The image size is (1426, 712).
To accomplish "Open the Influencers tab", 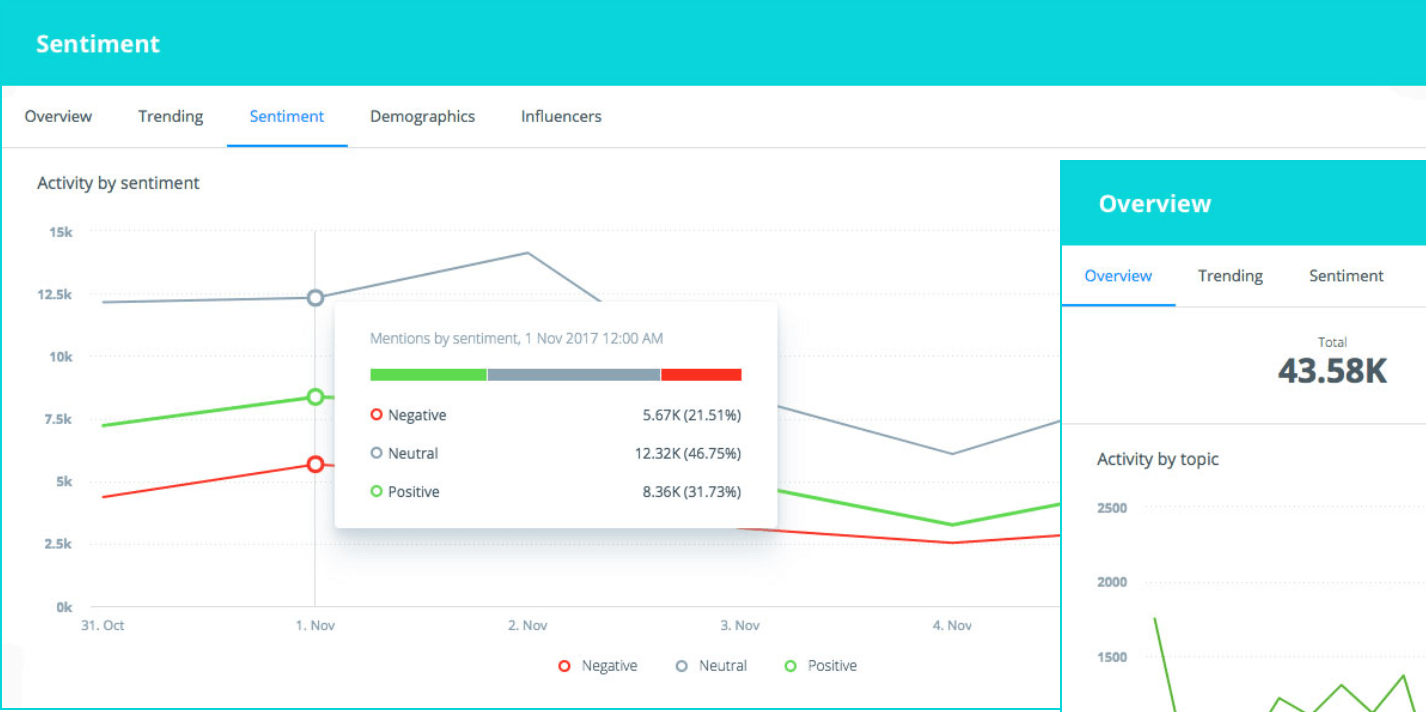I will 560,116.
